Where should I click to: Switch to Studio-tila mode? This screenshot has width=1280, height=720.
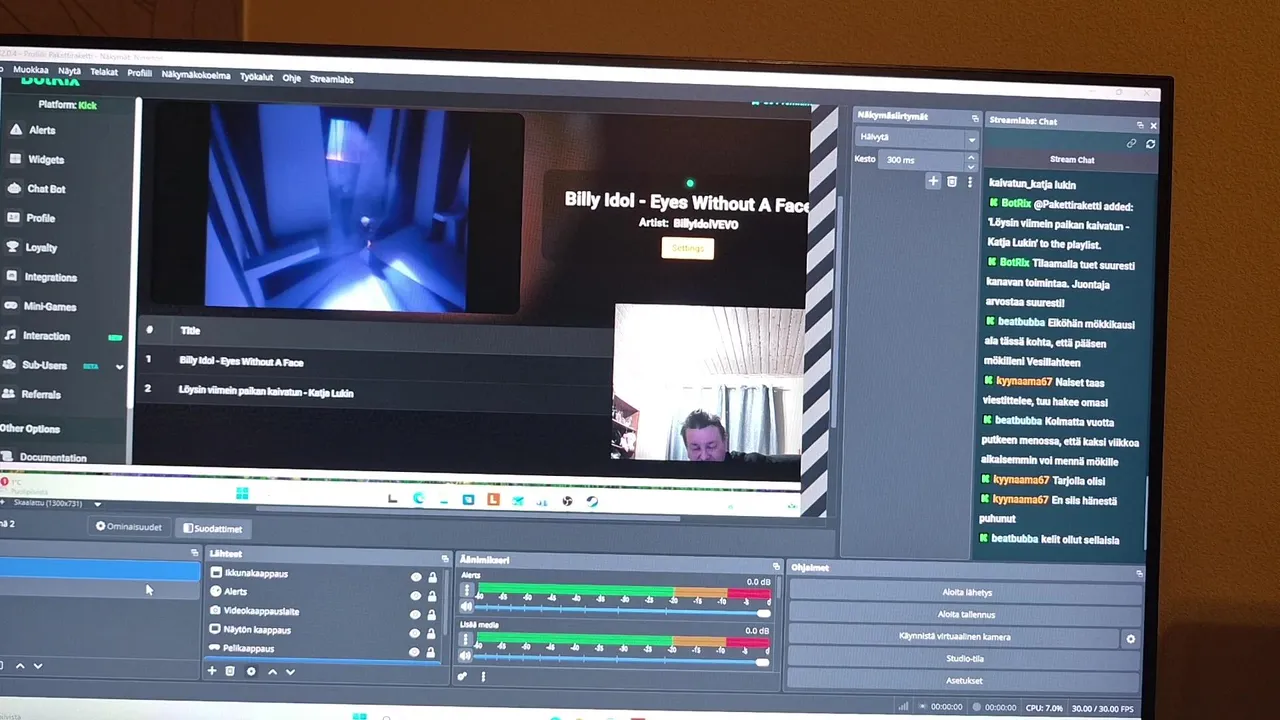tap(965, 659)
